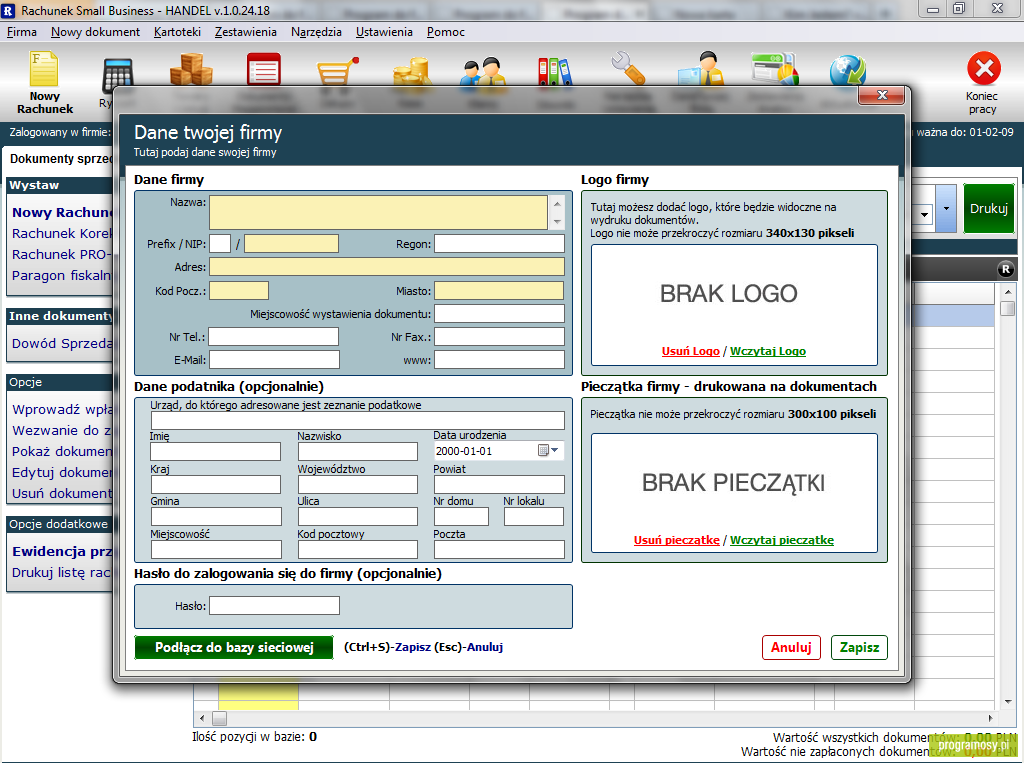
Task: Open the Nowy dokument menu
Action: tap(95, 32)
